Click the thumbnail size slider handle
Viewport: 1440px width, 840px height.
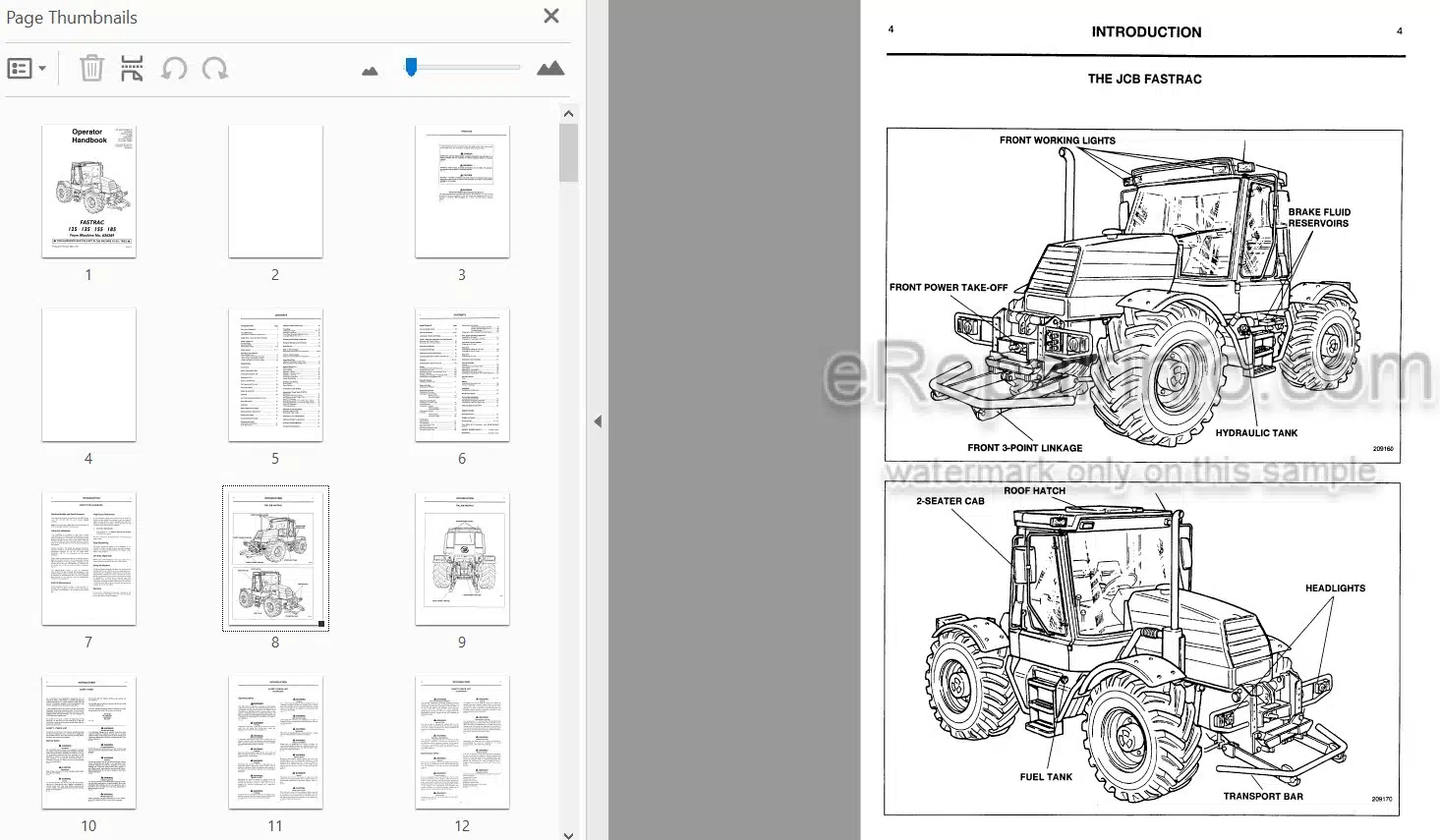(x=411, y=67)
